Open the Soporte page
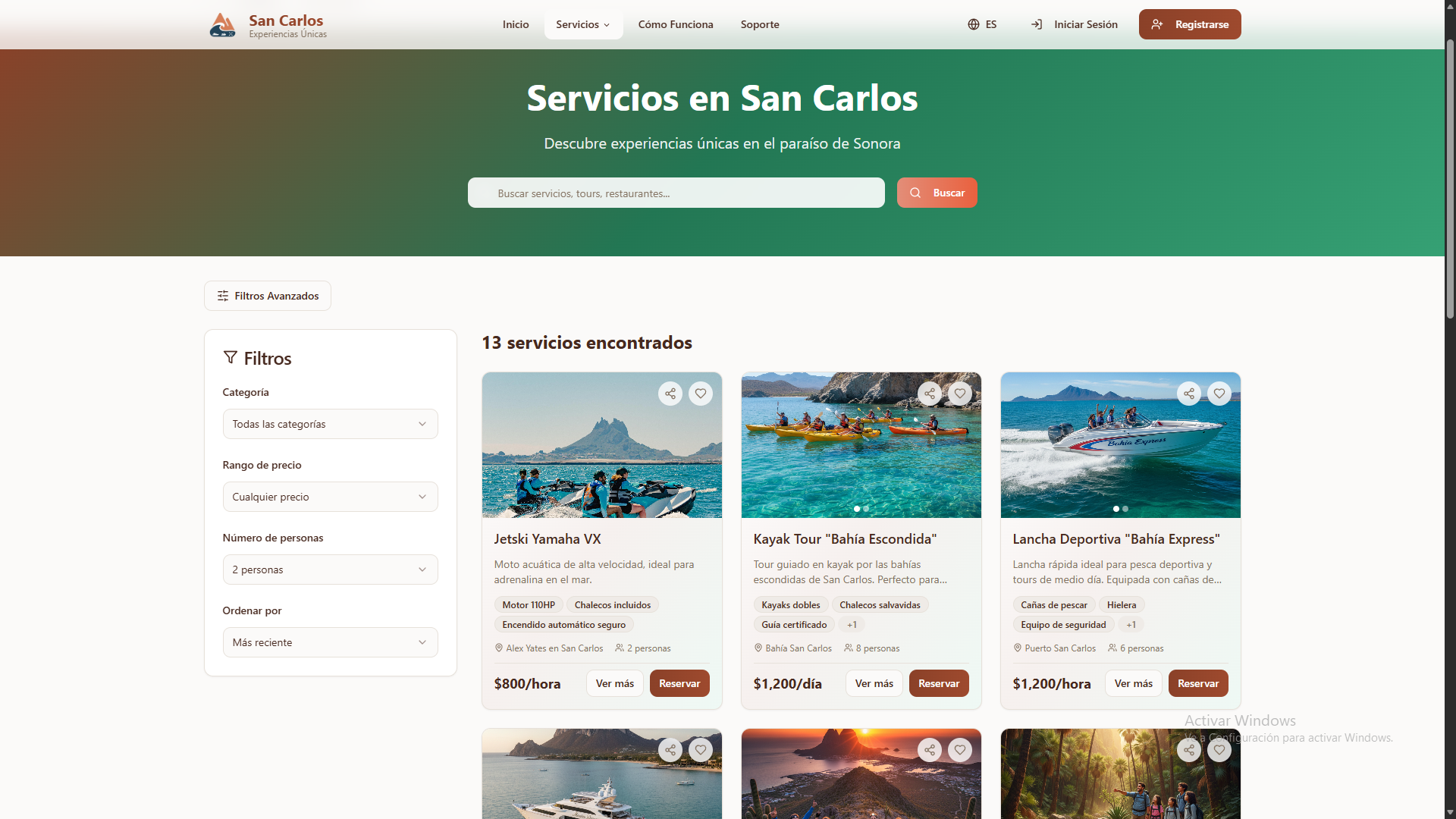Screen dimensions: 1456x819 click(x=760, y=24)
